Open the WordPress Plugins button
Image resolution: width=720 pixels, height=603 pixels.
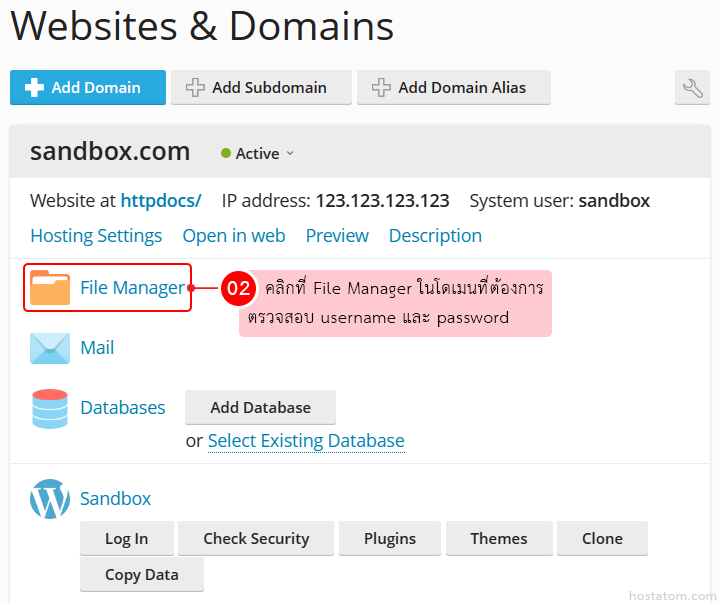pyautogui.click(x=389, y=539)
